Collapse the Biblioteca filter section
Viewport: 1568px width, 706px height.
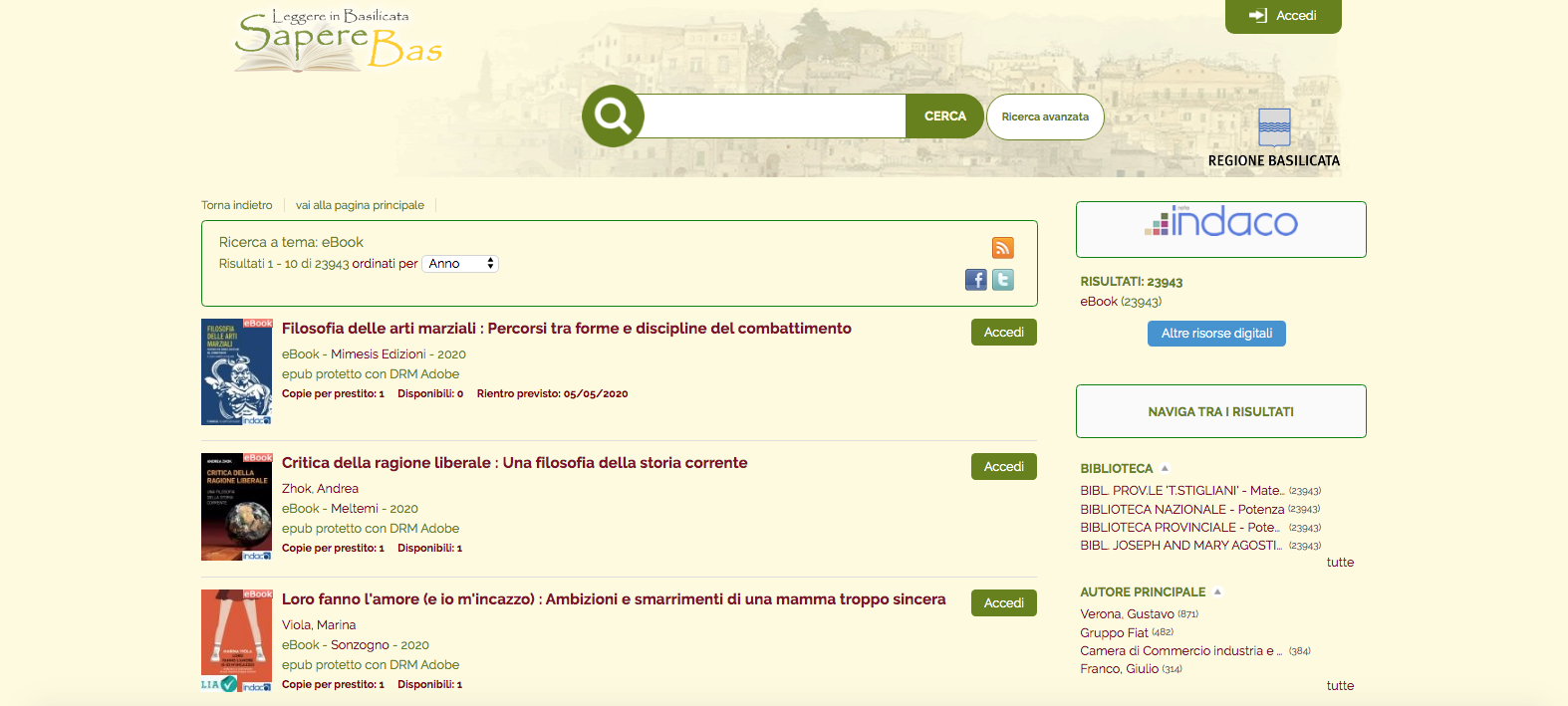(1165, 468)
